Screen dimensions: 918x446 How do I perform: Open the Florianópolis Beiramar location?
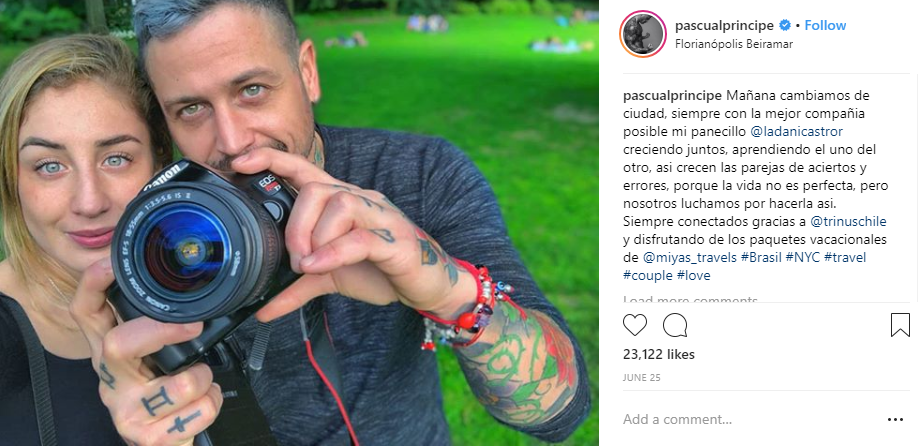(734, 44)
